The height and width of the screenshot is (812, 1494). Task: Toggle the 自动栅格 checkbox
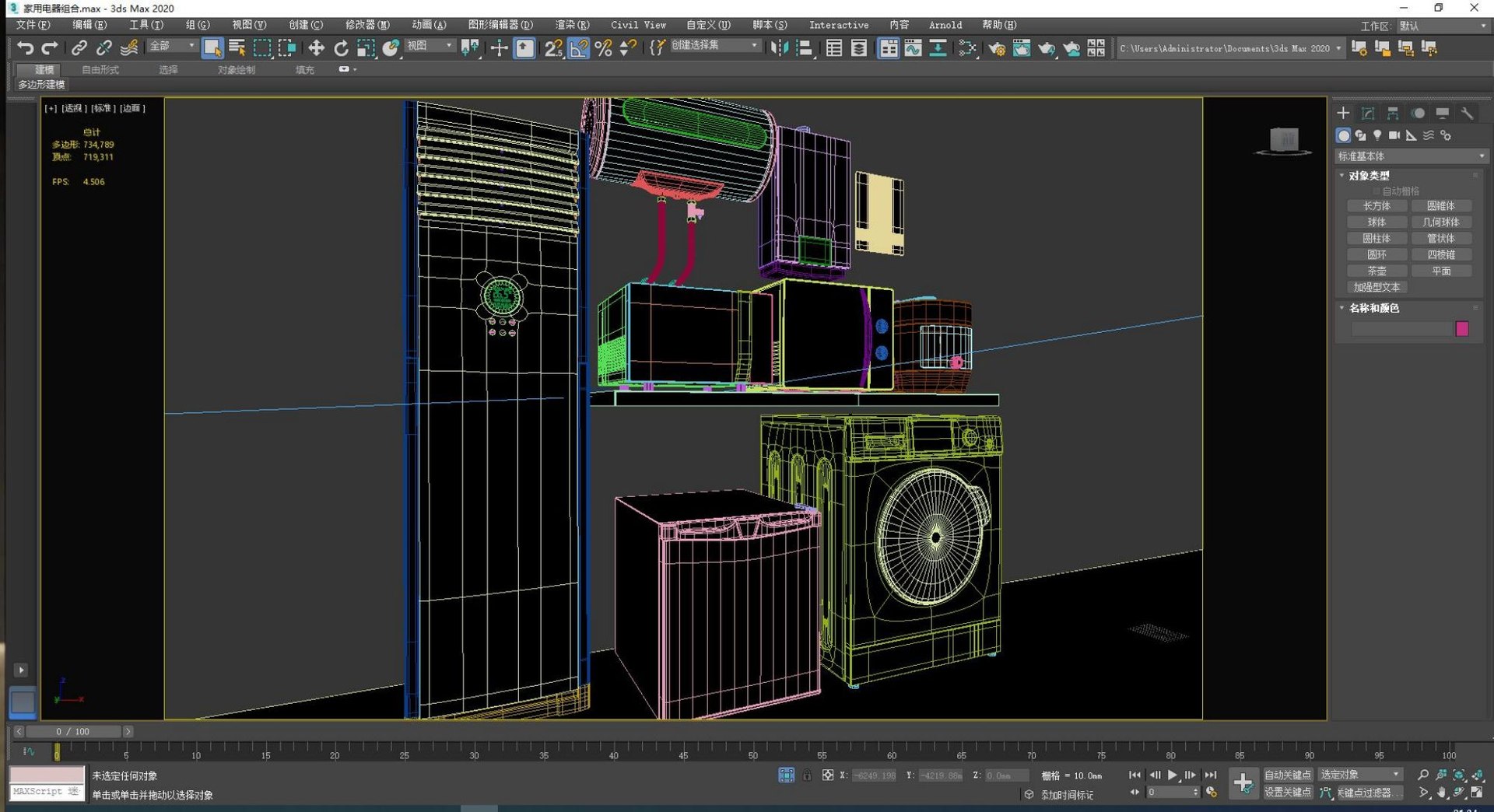click(1377, 191)
